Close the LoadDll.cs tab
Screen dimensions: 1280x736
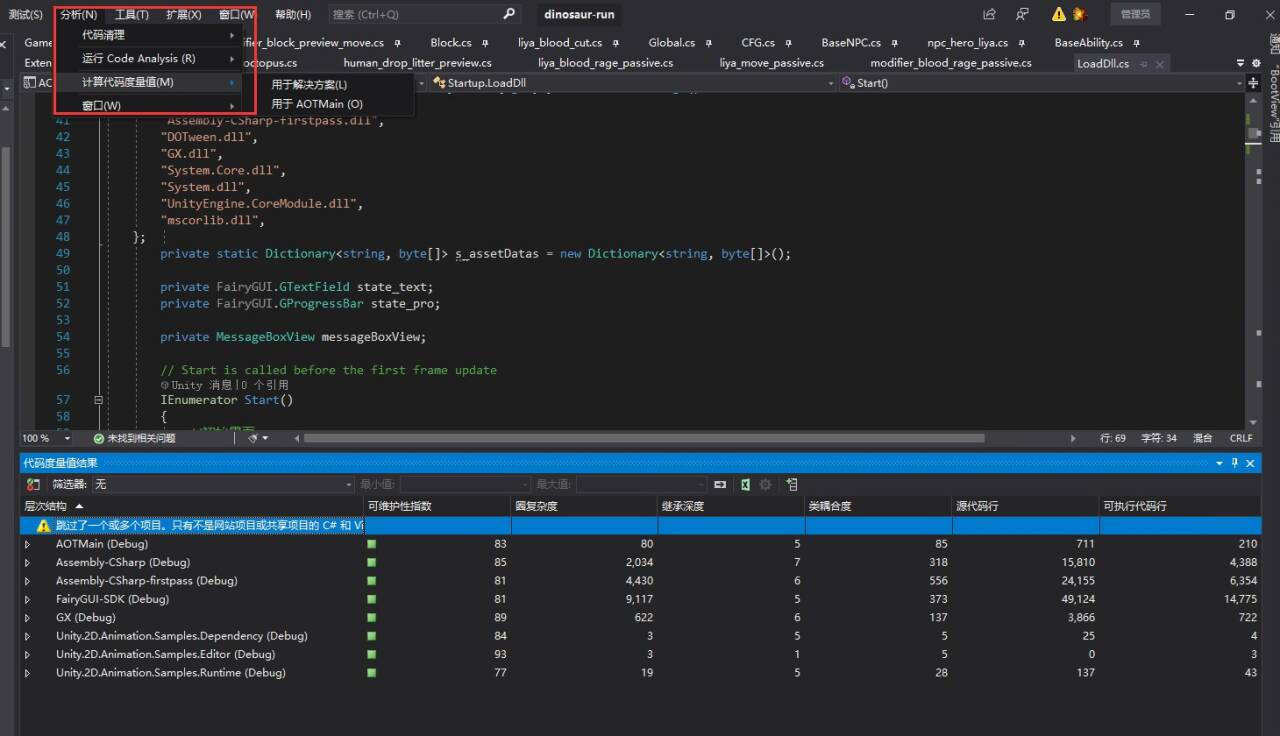[1159, 64]
